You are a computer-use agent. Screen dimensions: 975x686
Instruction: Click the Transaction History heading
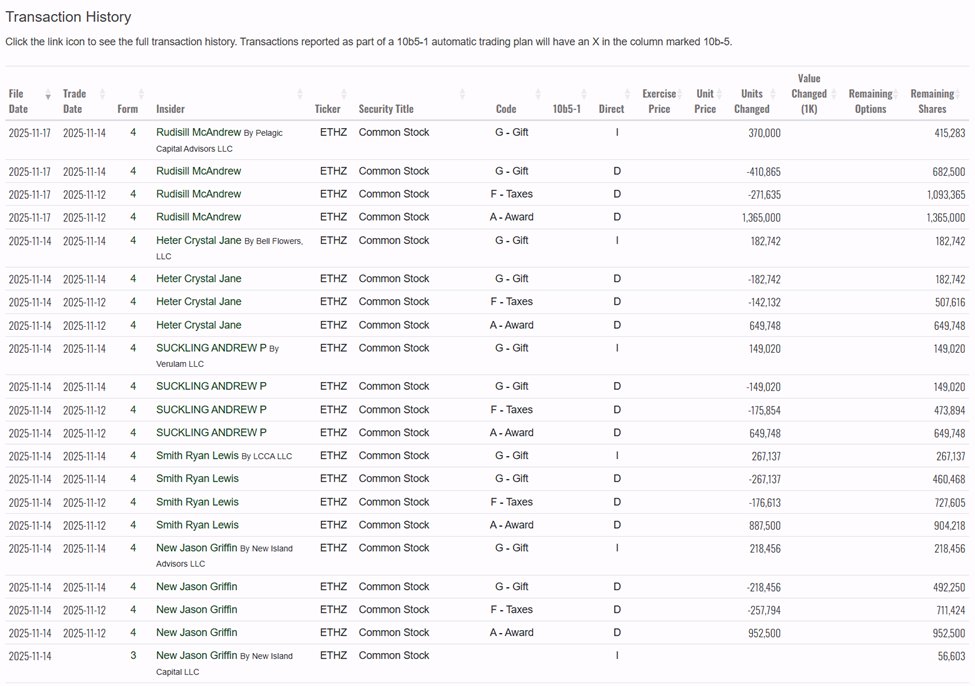point(68,17)
